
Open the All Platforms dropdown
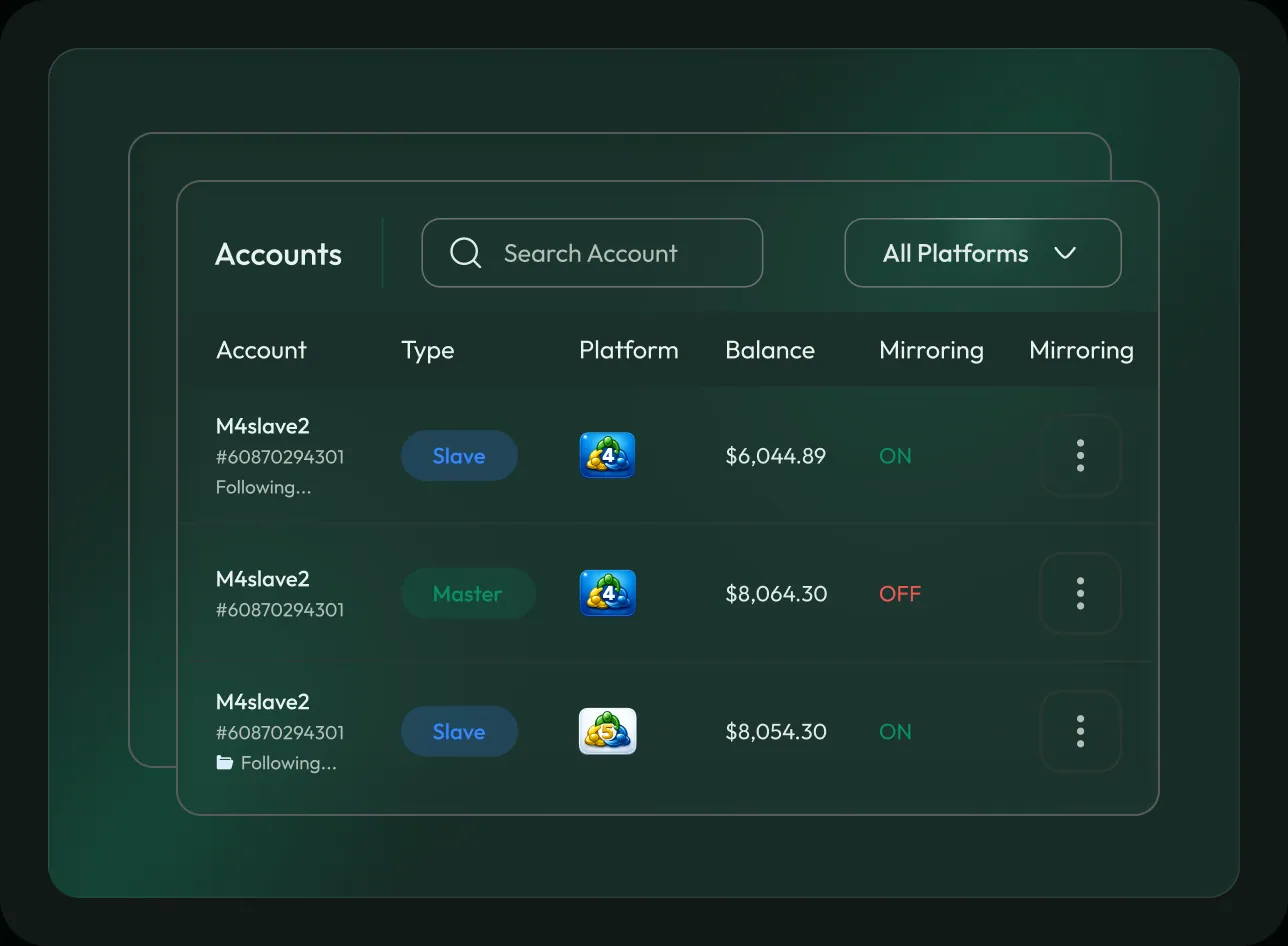tap(983, 253)
